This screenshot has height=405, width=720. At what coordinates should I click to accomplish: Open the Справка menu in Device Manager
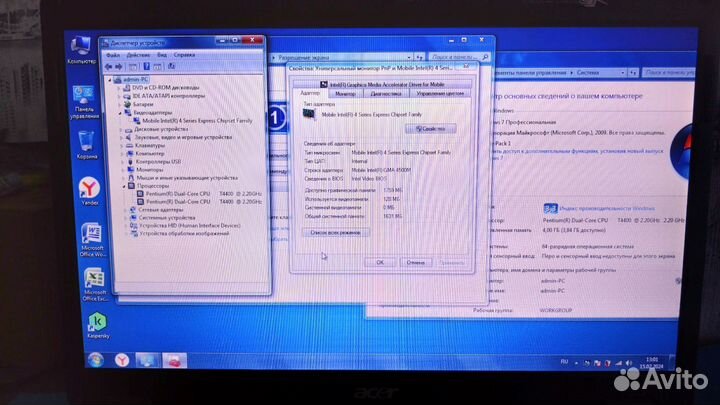coord(184,55)
